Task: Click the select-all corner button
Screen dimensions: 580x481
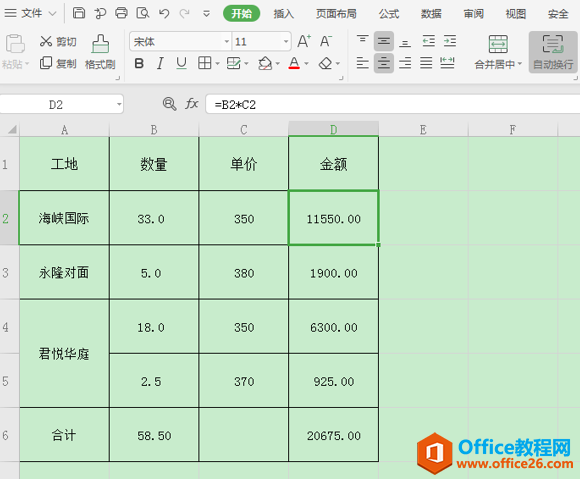Action: point(11,130)
